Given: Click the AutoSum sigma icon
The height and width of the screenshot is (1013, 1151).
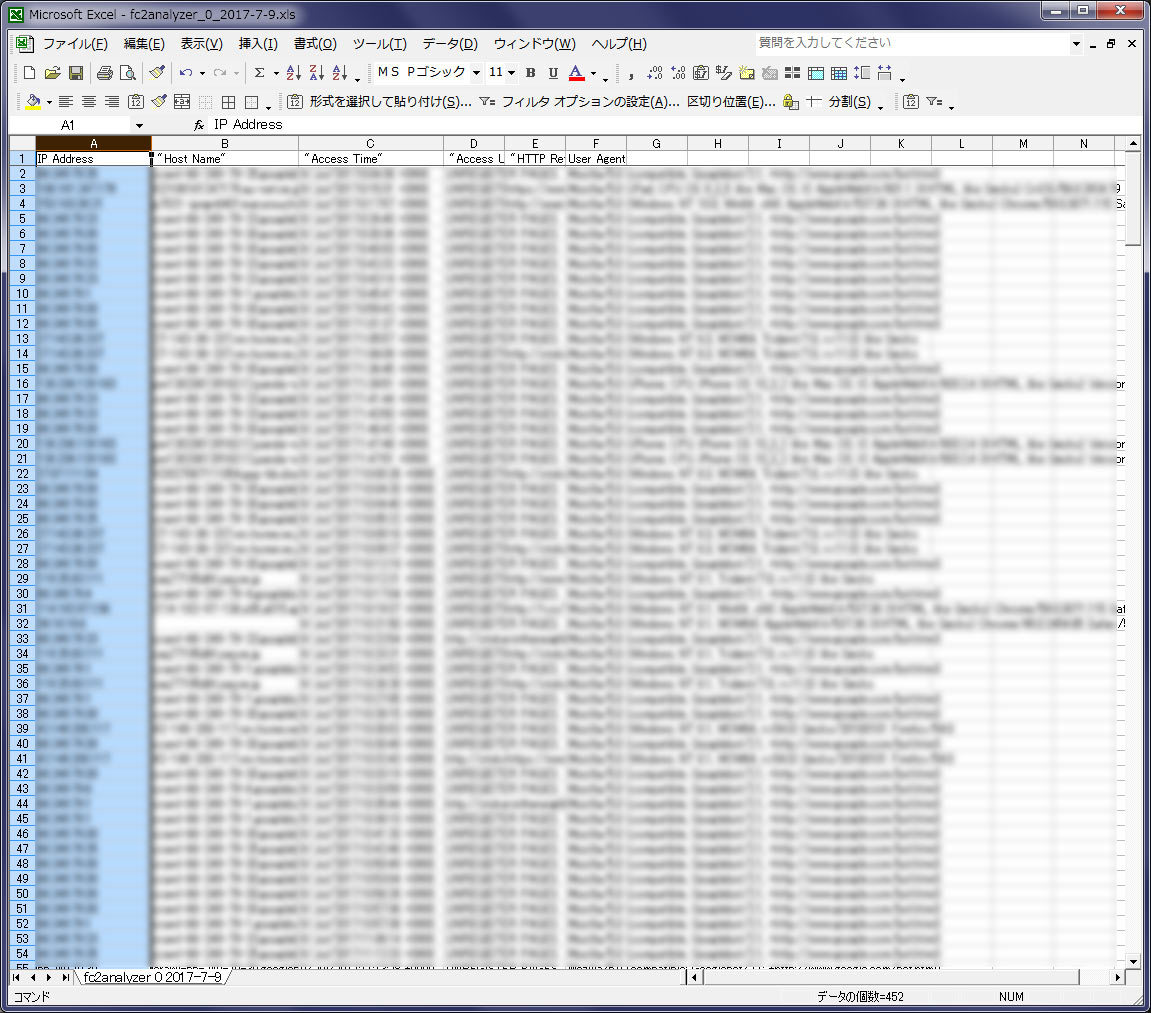Looking at the screenshot, I should [259, 73].
